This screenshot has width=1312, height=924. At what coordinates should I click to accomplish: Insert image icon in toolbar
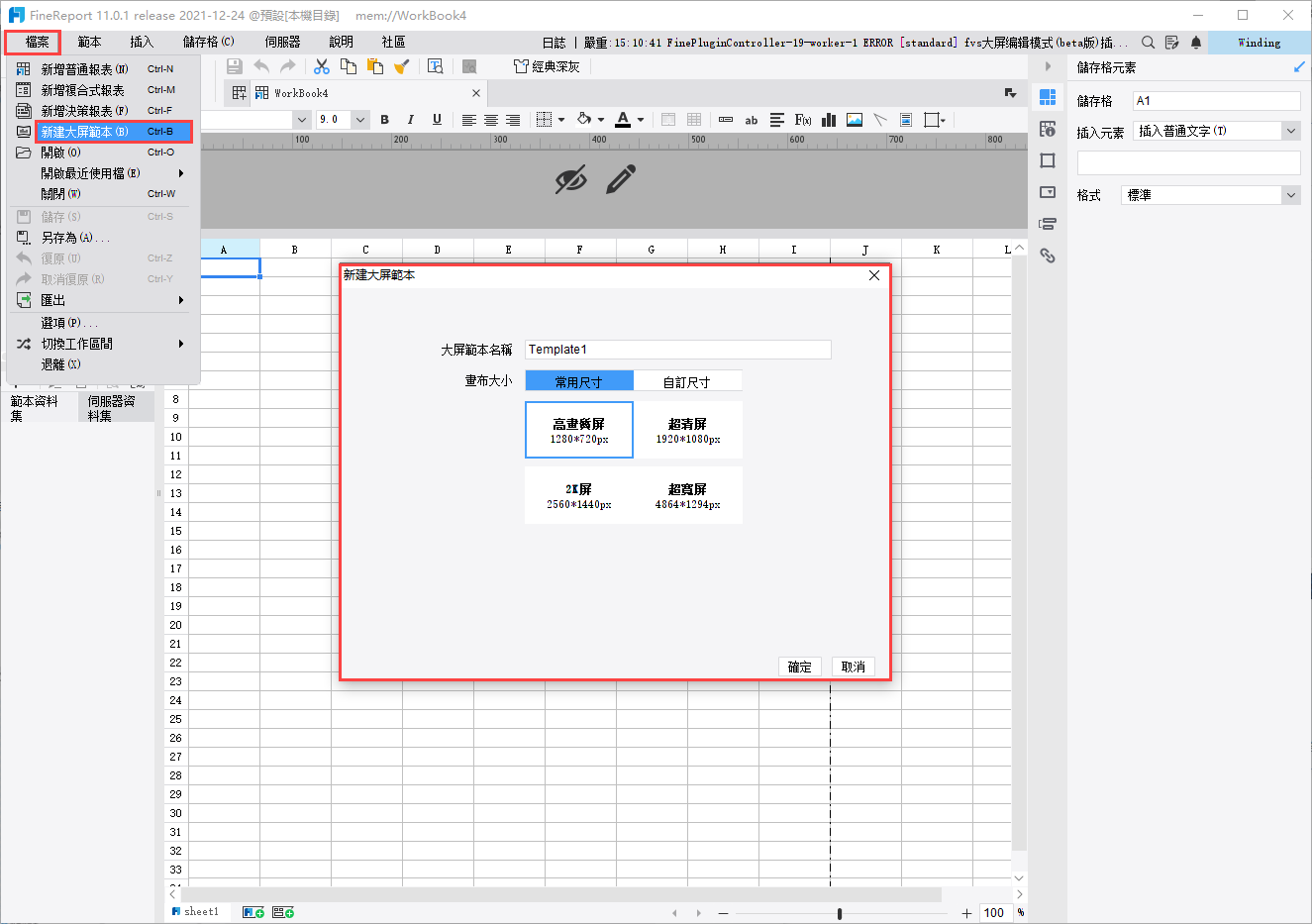point(855,120)
